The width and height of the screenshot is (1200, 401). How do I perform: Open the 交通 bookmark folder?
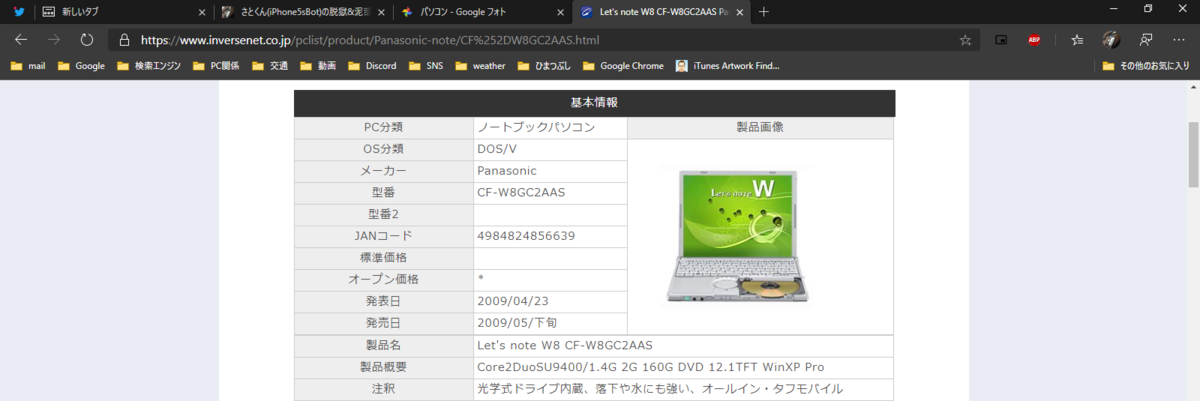pos(270,66)
